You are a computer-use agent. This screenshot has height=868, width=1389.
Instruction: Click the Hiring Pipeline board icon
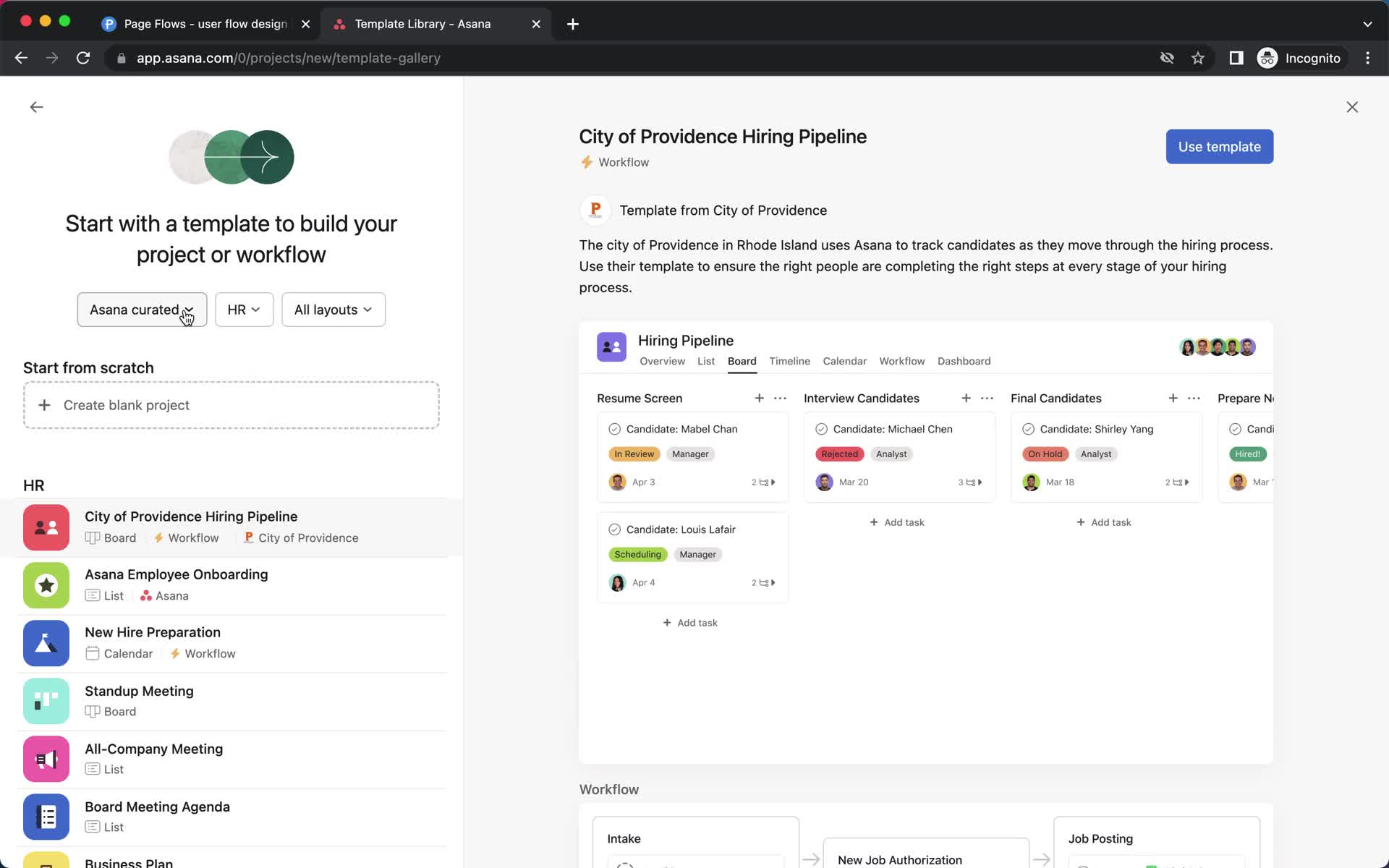click(612, 348)
